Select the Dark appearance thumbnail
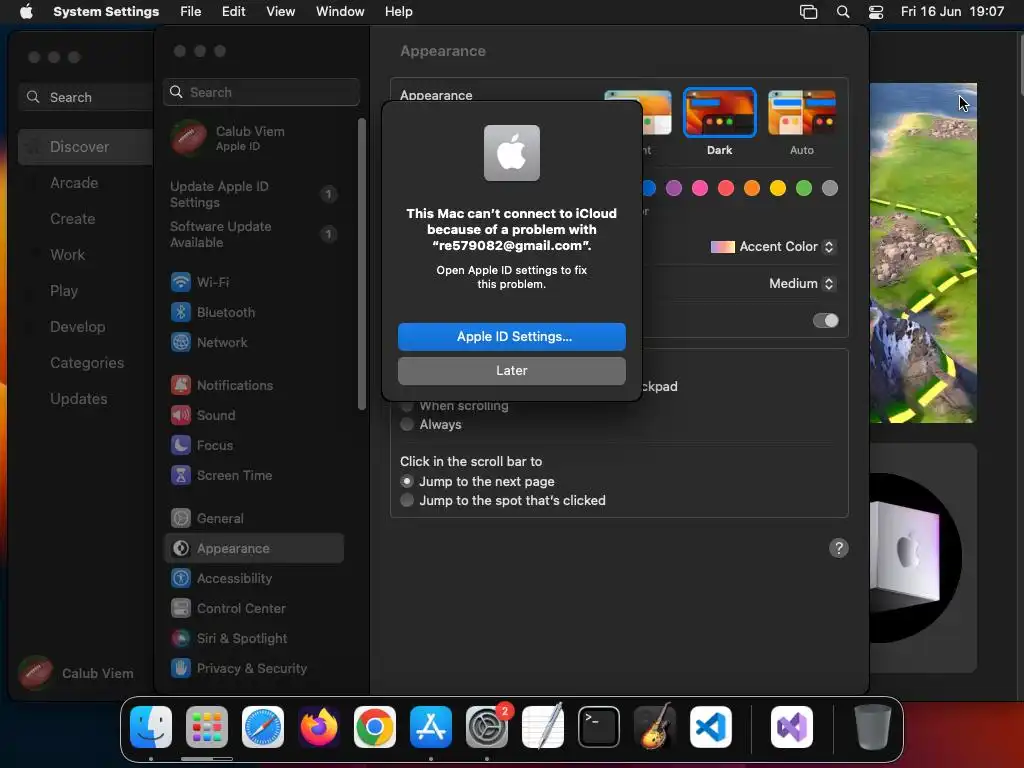Image resolution: width=1024 pixels, height=768 pixels. 720,112
